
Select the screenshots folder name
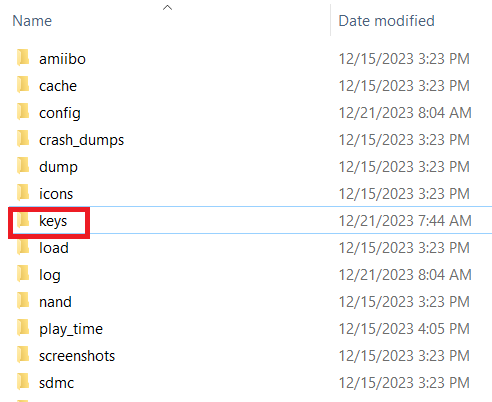tap(77, 356)
